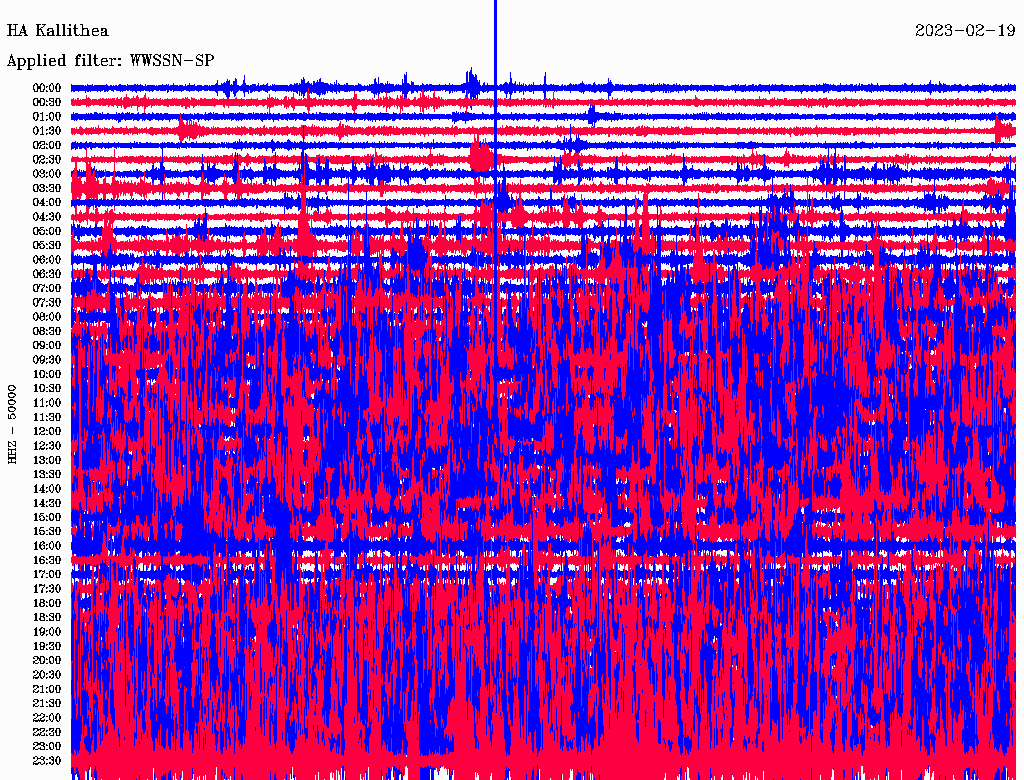Select the 23:30 time label
Image resolution: width=1024 pixels, height=780 pixels.
pyautogui.click(x=47, y=762)
